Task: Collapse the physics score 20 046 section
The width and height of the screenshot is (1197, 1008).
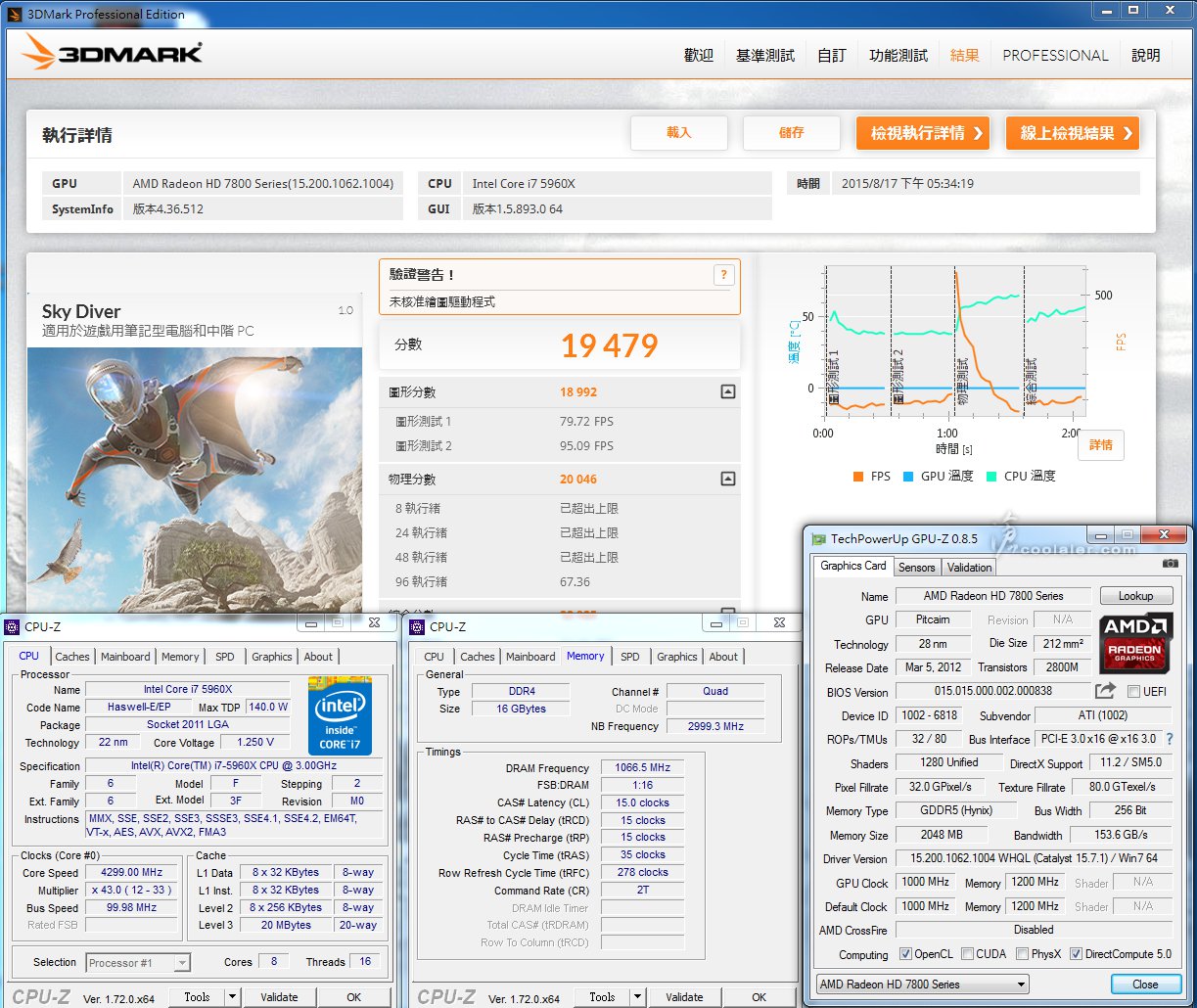Action: 727,480
